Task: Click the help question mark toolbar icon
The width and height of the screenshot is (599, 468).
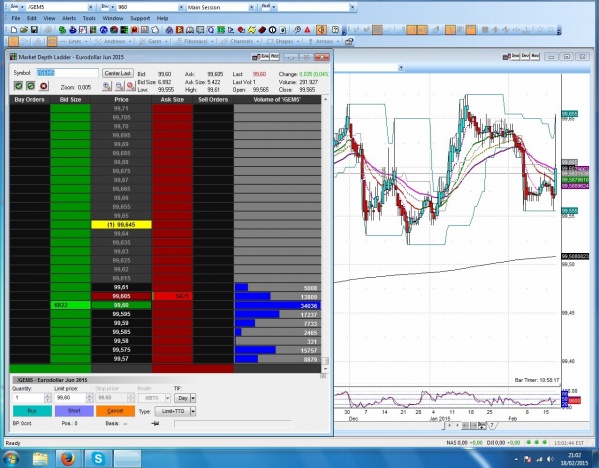Action: pos(335,30)
